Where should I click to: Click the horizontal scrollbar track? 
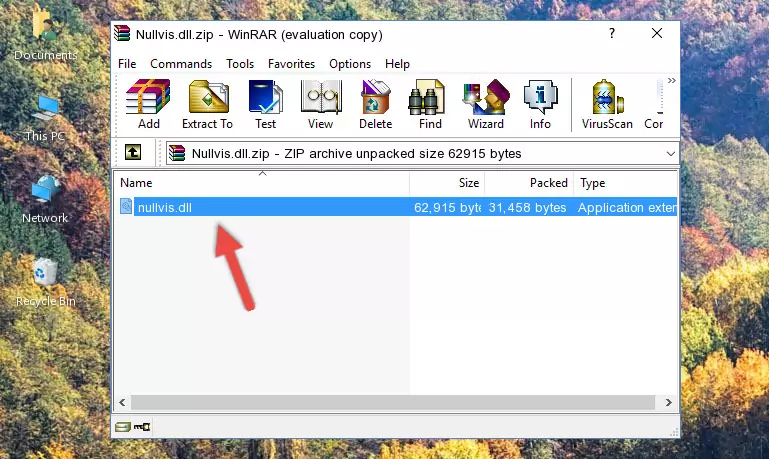click(393, 403)
